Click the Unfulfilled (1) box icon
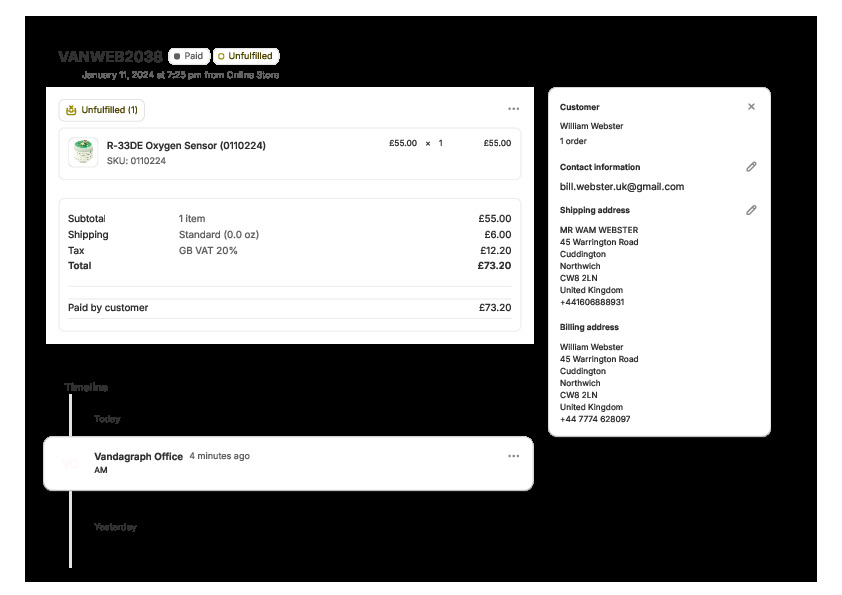The image size is (842, 595). (x=71, y=110)
